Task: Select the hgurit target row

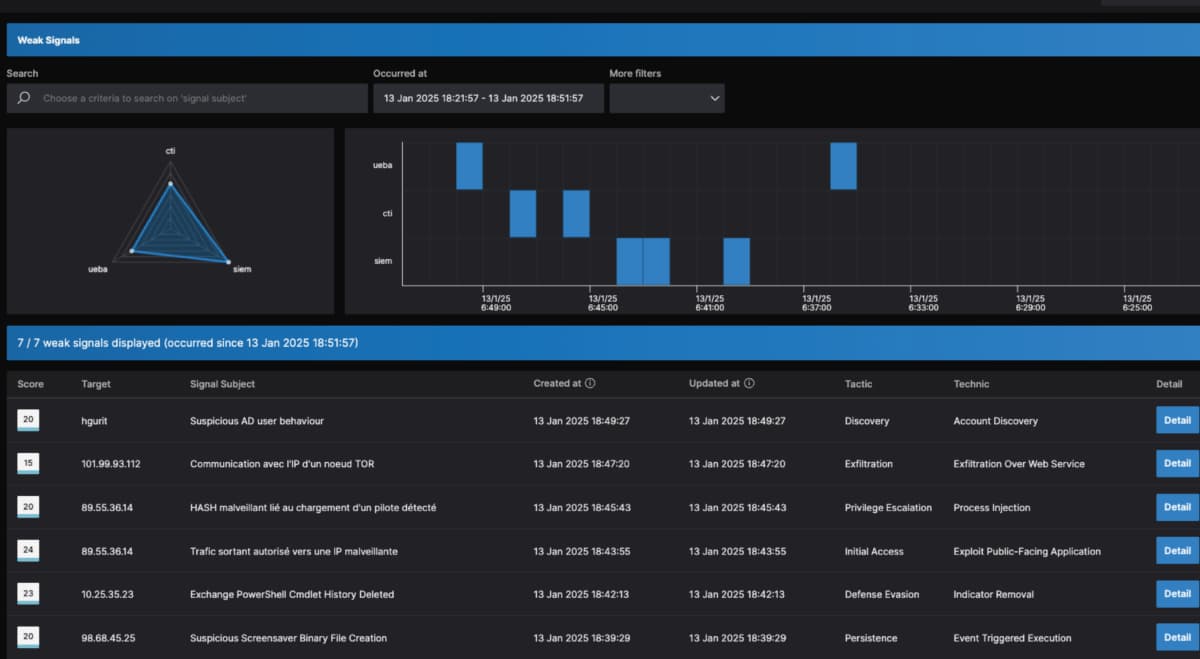Action: point(96,421)
